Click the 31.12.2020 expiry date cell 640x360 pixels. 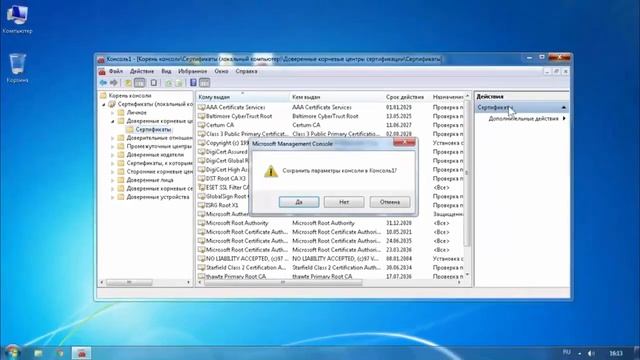399,223
